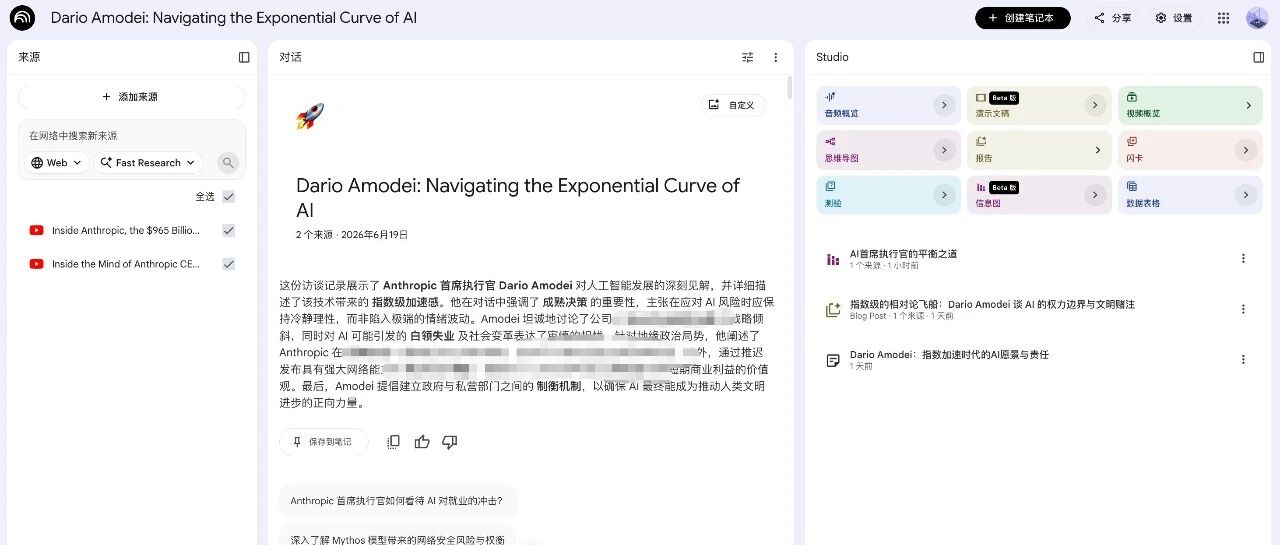Image resolution: width=1280 pixels, height=545 pixels.
Task: Click the YouTube icon of Inside Anthropic source
Action: pos(36,230)
